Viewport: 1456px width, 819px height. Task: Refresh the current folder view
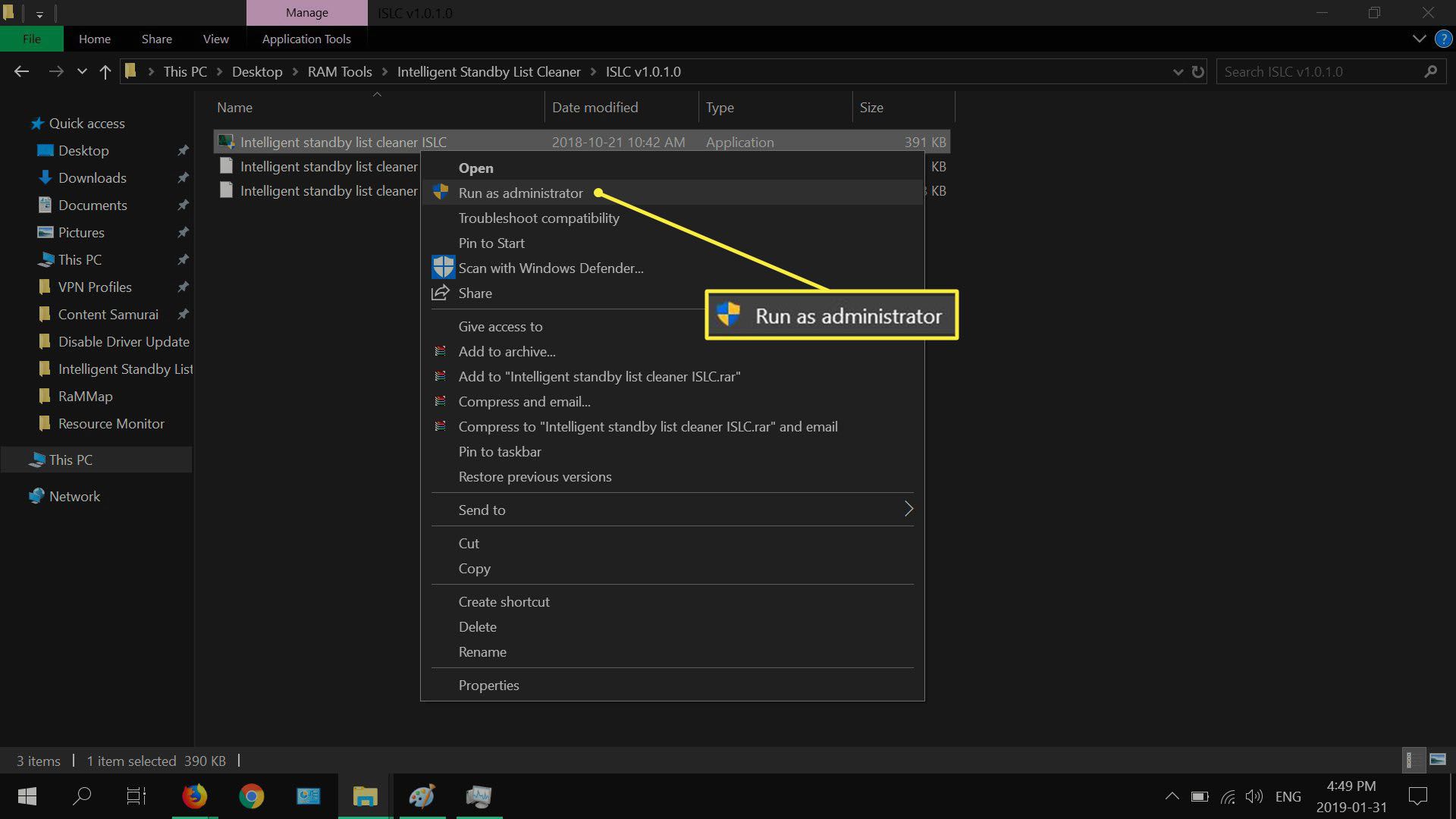1197,71
